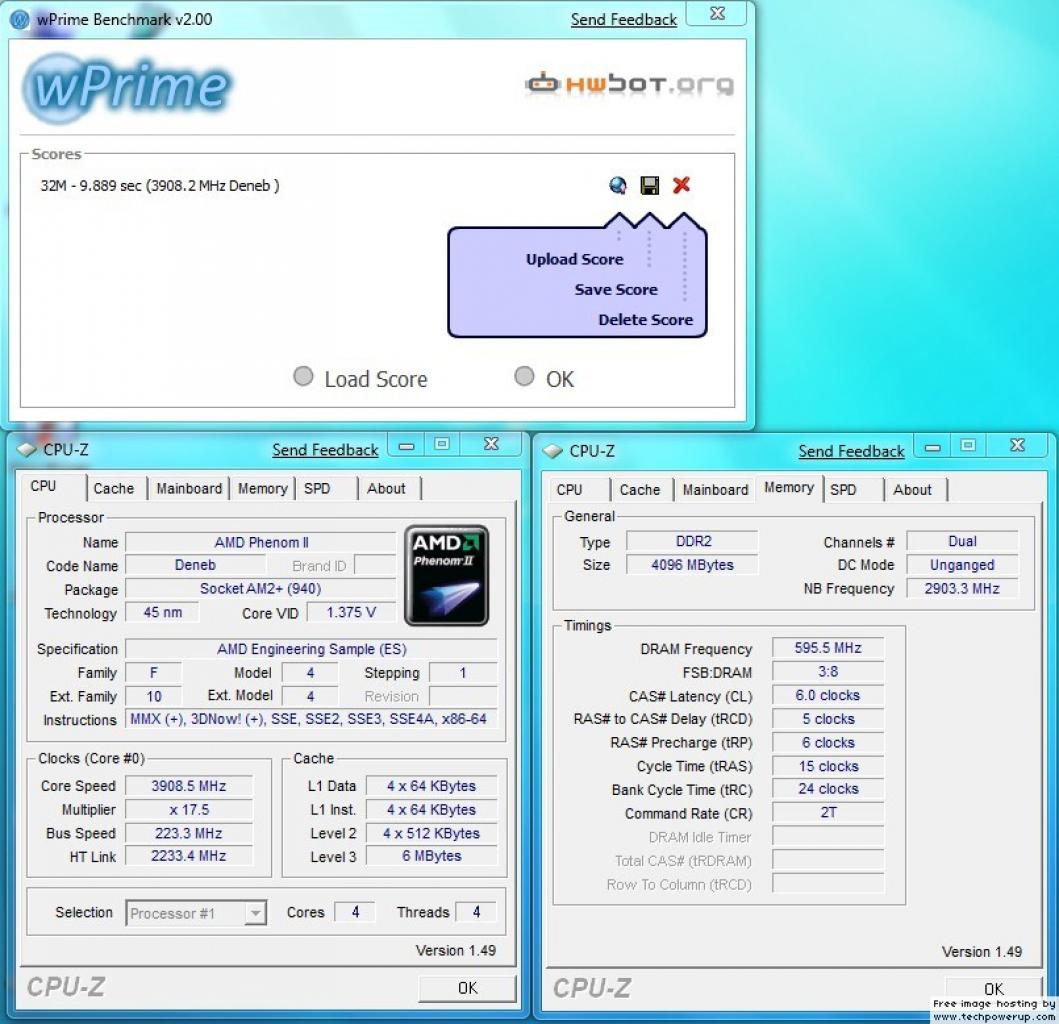This screenshot has height=1024, width=1059.
Task: Click the Bus Speed 223.3 MHz value
Action: pyautogui.click(x=188, y=834)
